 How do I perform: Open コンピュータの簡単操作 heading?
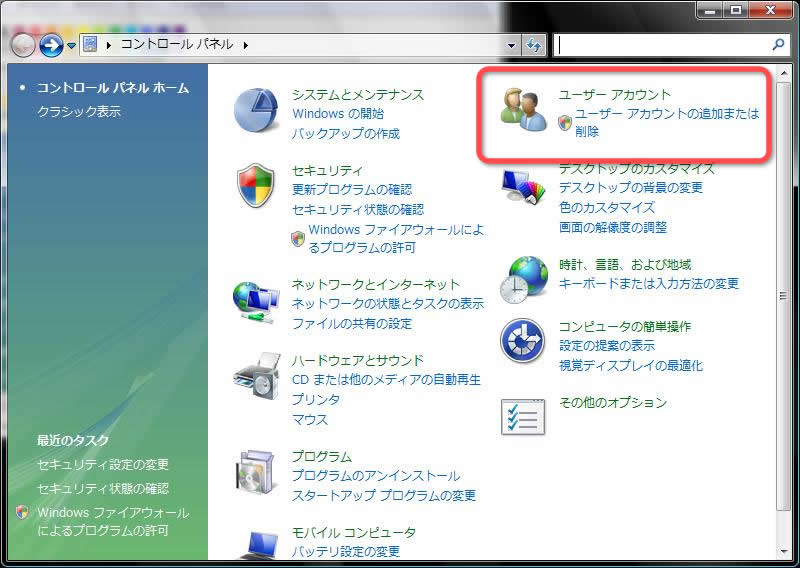[624, 327]
